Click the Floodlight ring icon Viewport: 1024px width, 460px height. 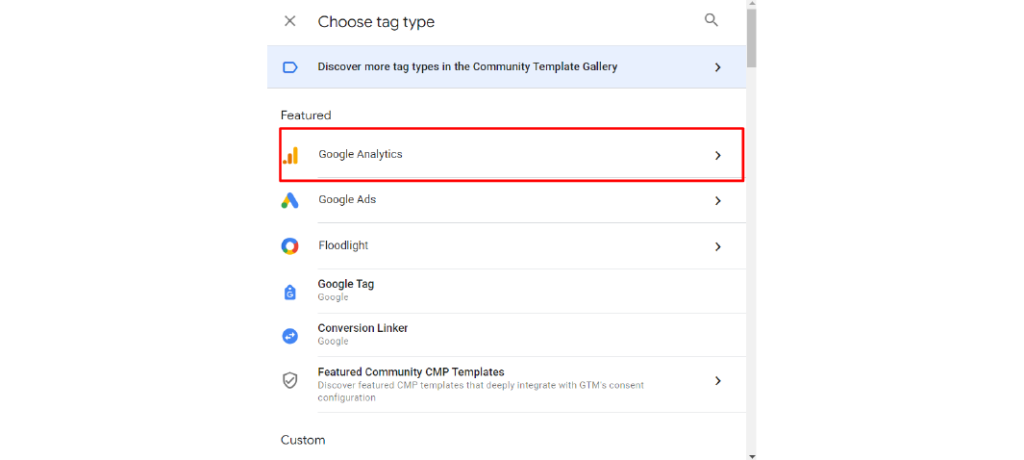[x=290, y=246]
